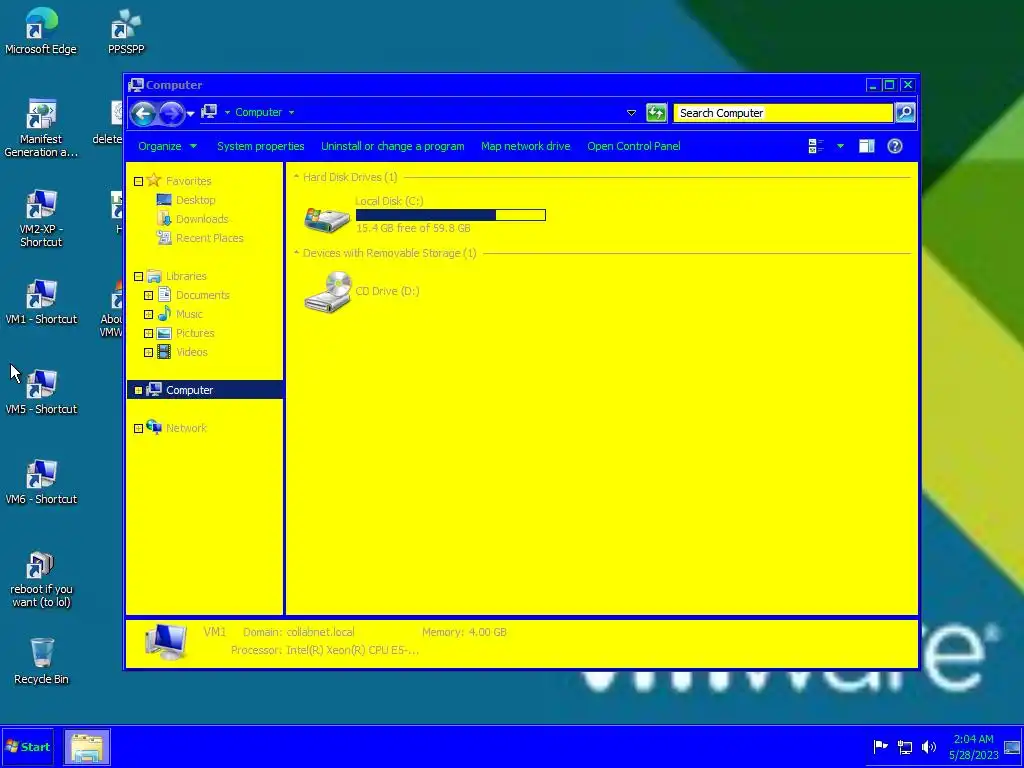Collapse the Favorites tree group
The image size is (1024, 768).
point(138,182)
